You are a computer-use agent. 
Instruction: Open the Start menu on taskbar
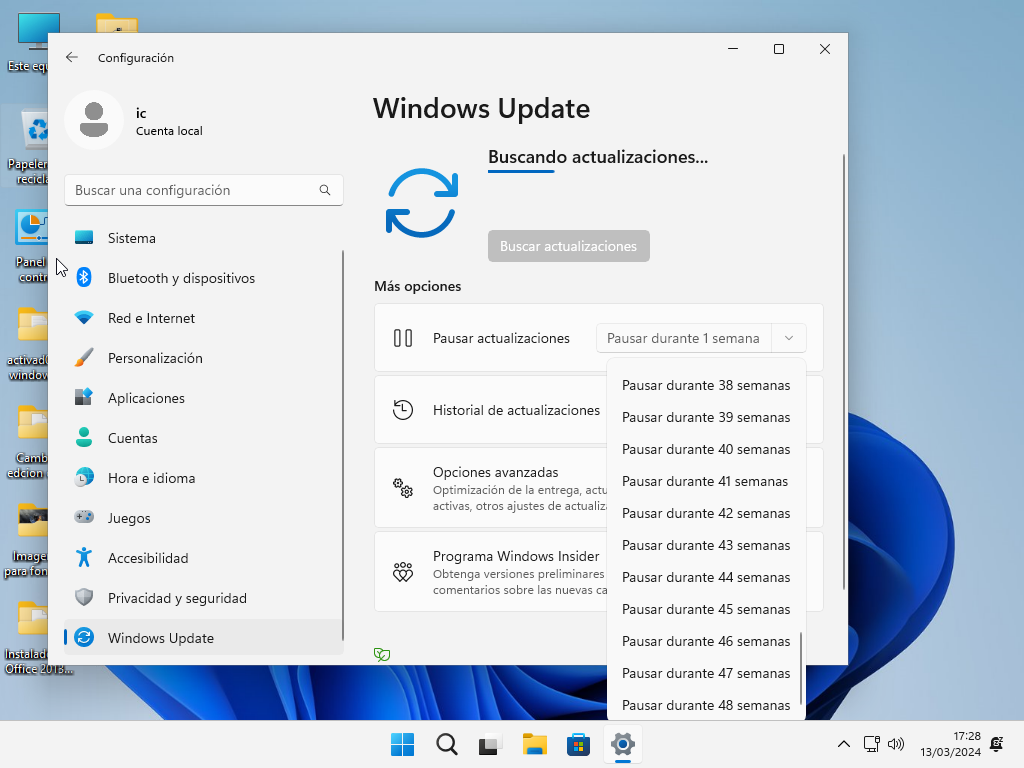[402, 744]
